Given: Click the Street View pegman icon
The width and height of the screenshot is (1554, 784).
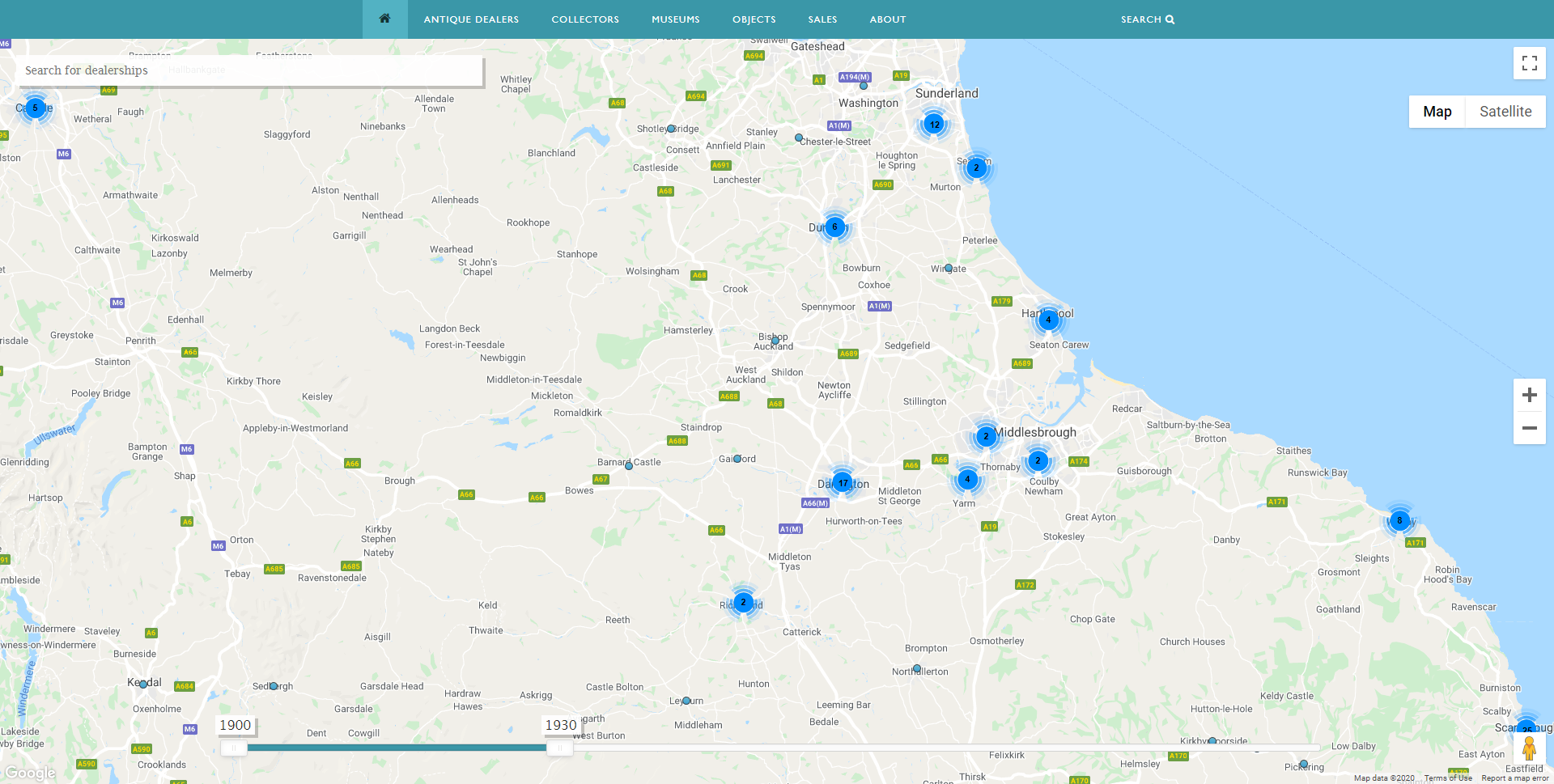Looking at the screenshot, I should (x=1528, y=748).
